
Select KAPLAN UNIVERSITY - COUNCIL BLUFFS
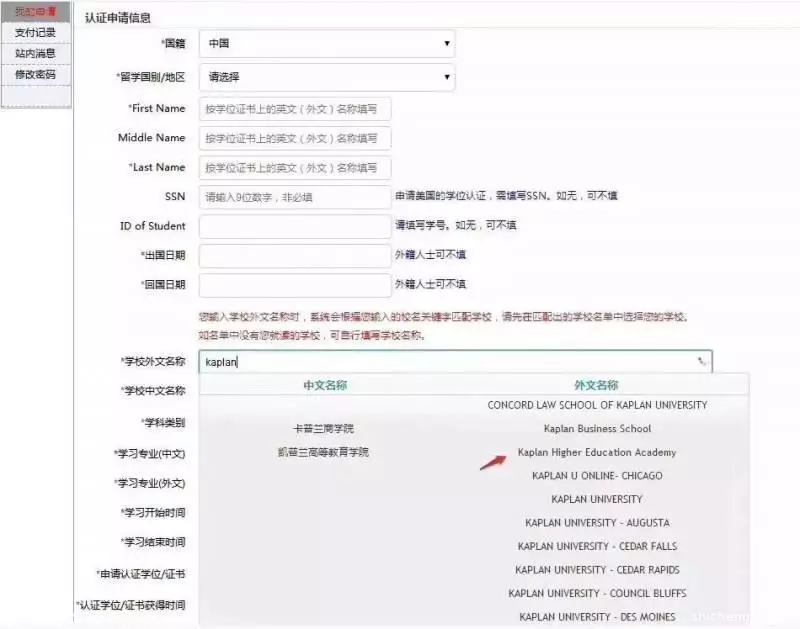click(597, 593)
